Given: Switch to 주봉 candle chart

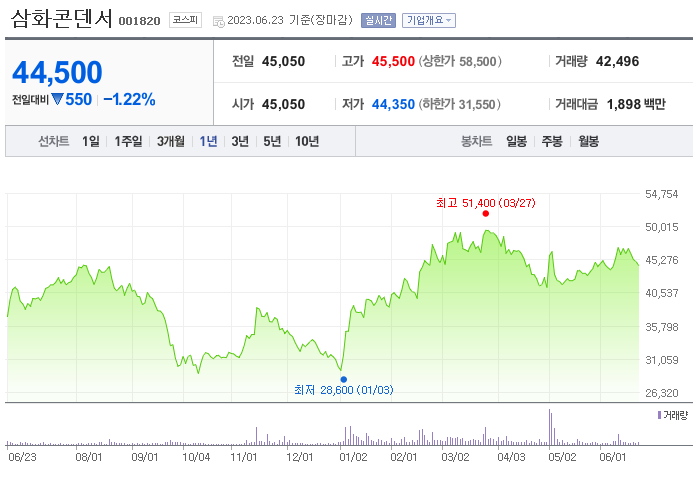Looking at the screenshot, I should click(552, 141).
